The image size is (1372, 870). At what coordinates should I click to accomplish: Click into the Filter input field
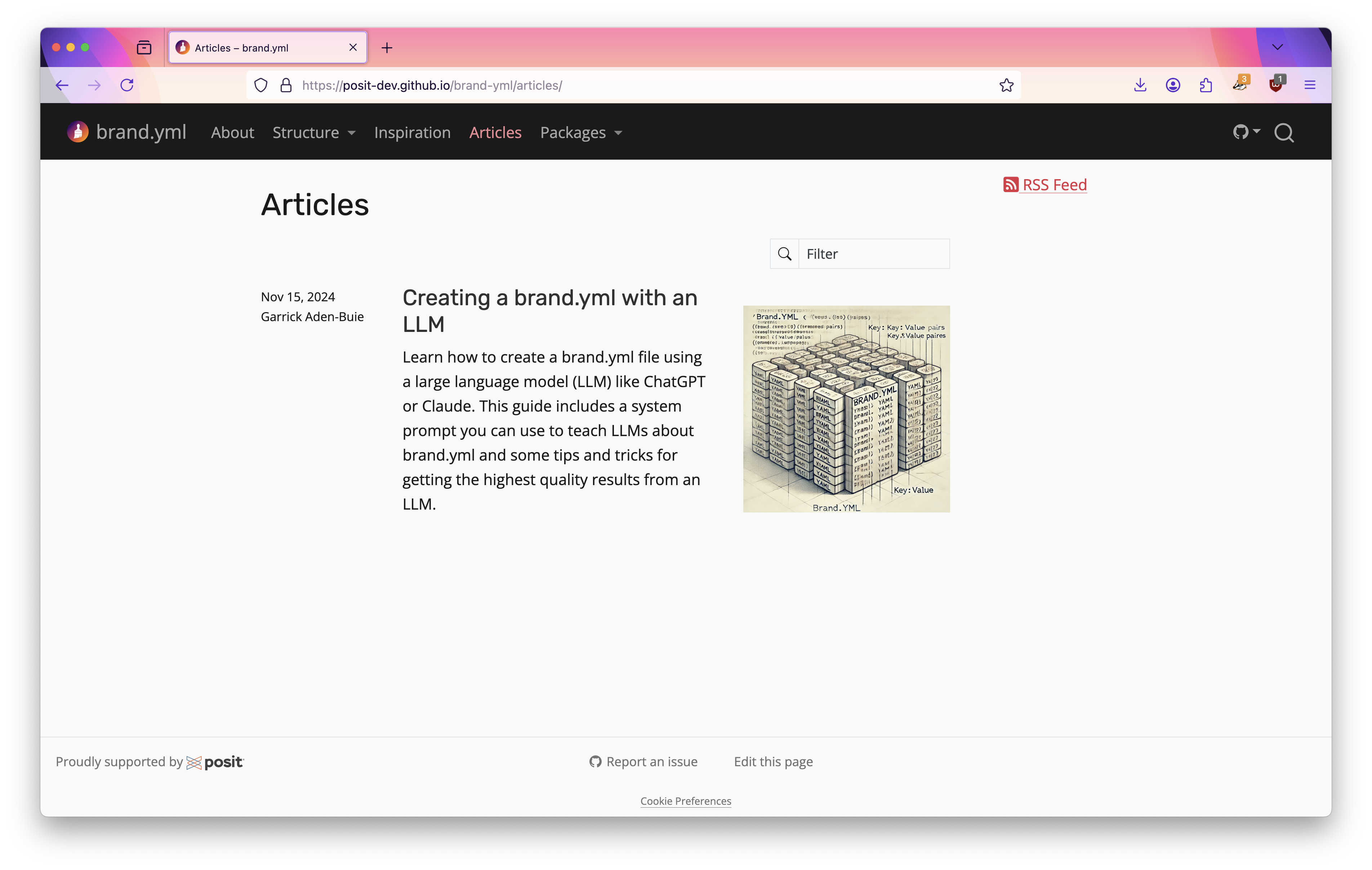click(x=873, y=254)
